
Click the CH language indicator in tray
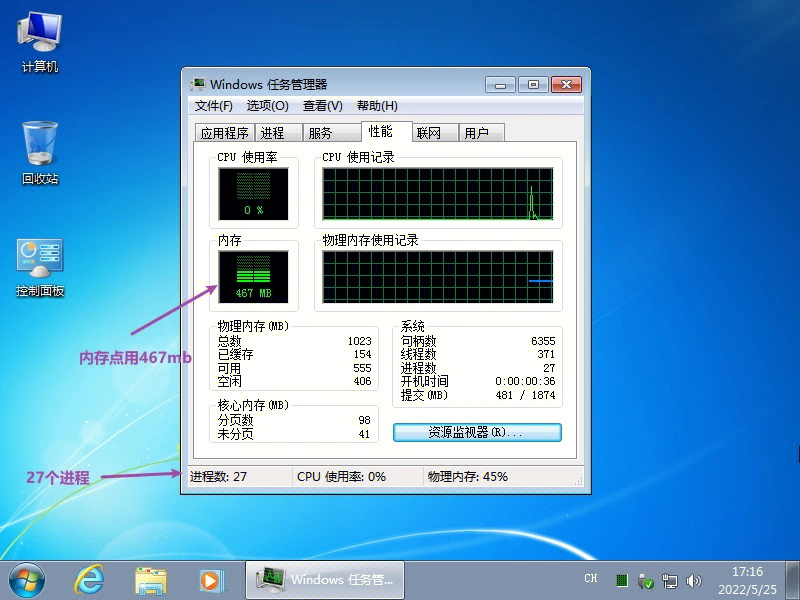[x=591, y=579]
